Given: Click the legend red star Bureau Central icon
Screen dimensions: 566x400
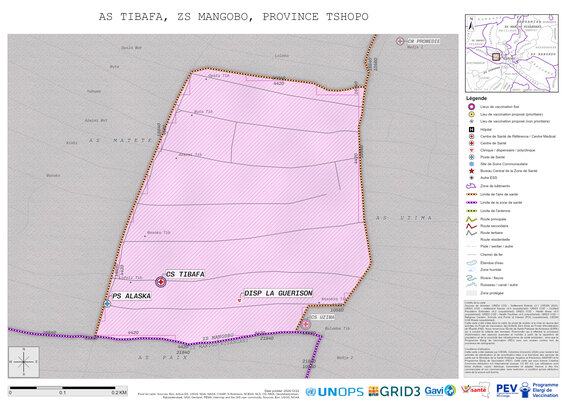Looking at the screenshot, I should pyautogui.click(x=471, y=171).
